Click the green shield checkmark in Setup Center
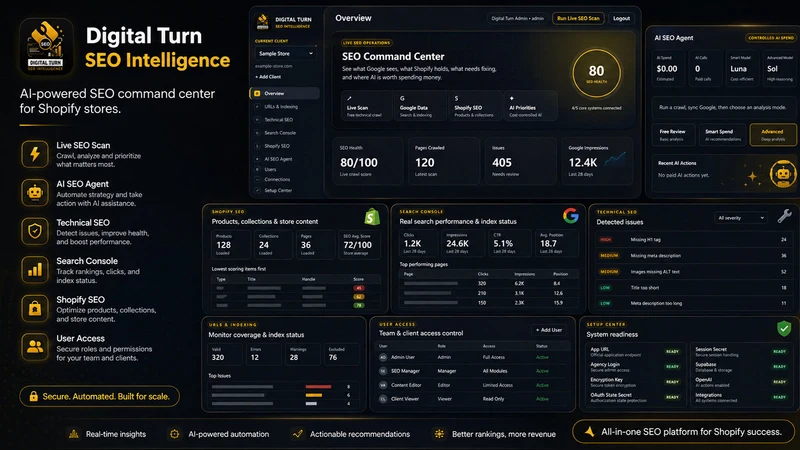 784,328
